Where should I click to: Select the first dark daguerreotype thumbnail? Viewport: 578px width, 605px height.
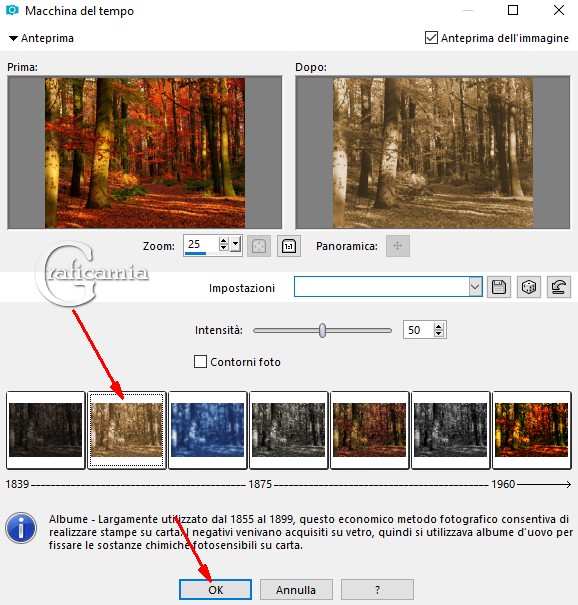pos(46,430)
